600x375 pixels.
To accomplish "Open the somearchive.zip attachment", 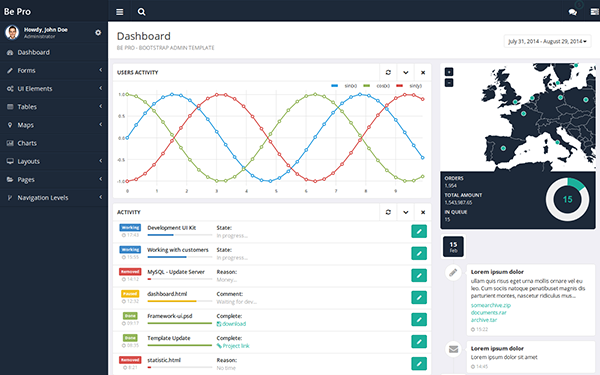I will 491,305.
